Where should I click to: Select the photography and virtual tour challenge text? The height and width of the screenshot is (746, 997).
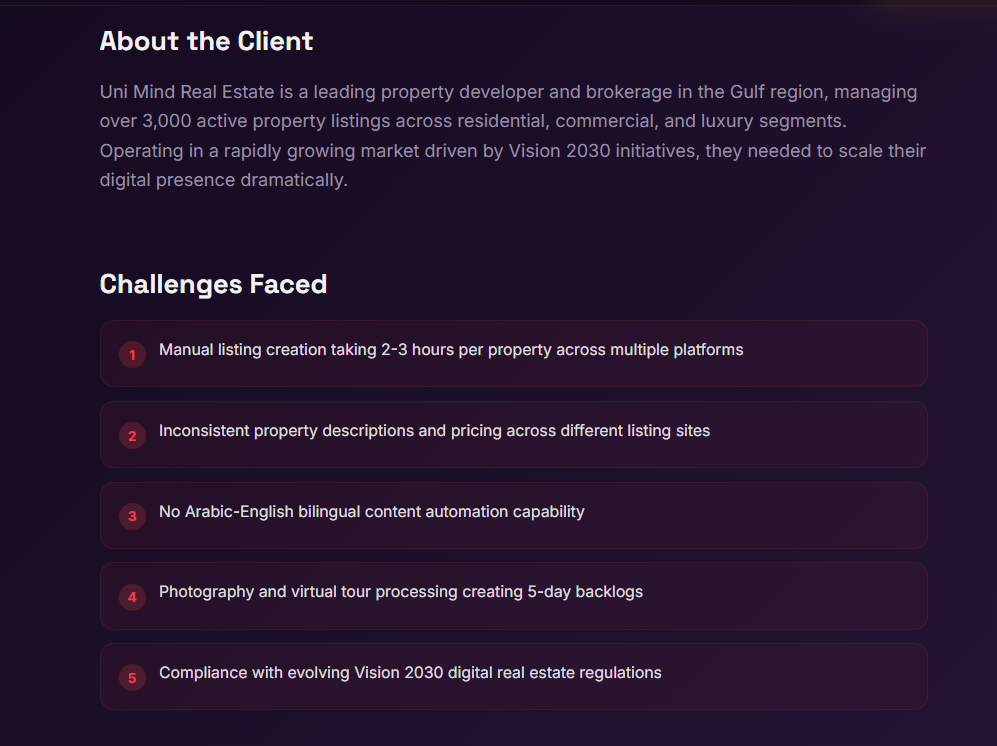pos(400,592)
